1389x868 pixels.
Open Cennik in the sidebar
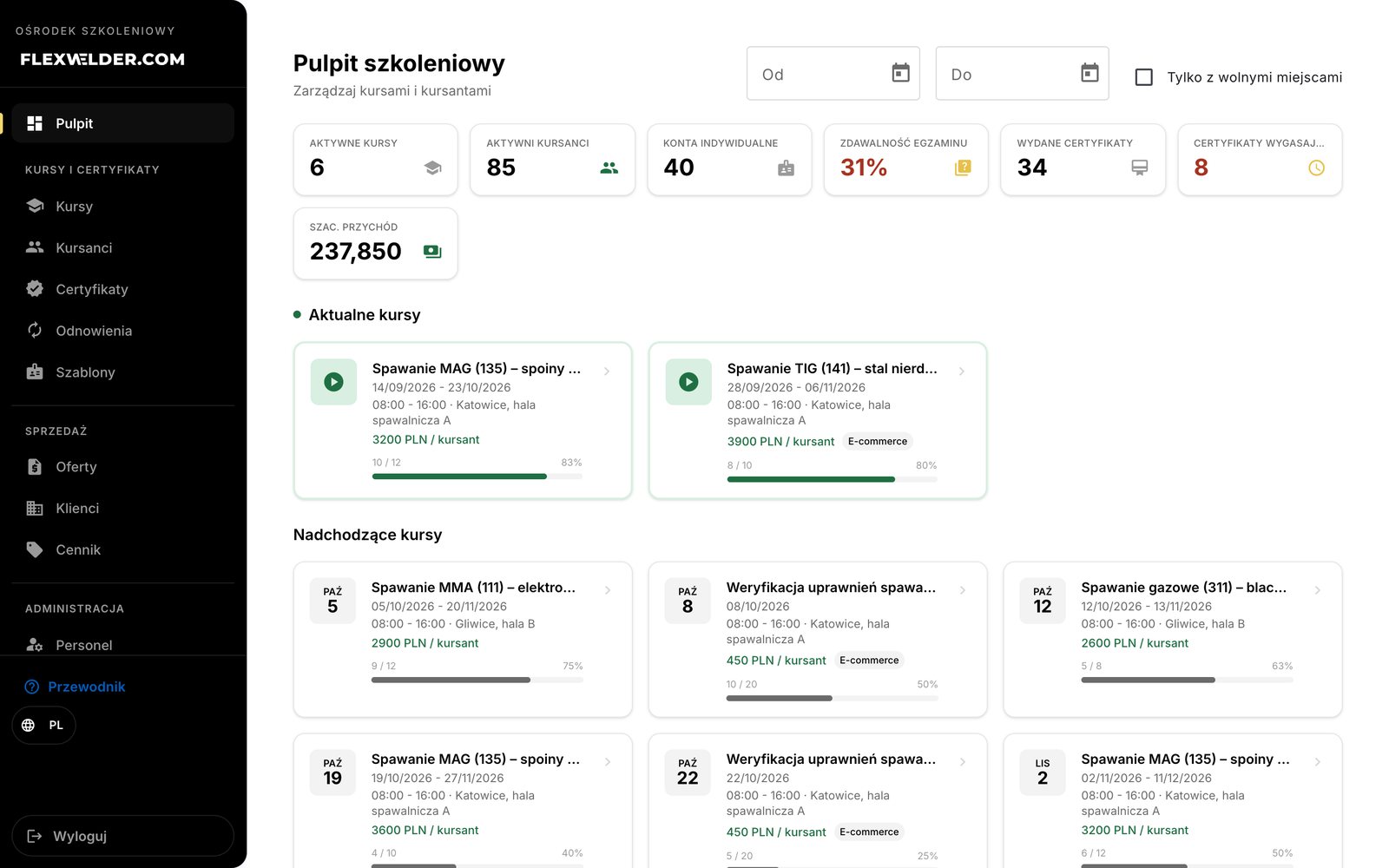point(122,549)
